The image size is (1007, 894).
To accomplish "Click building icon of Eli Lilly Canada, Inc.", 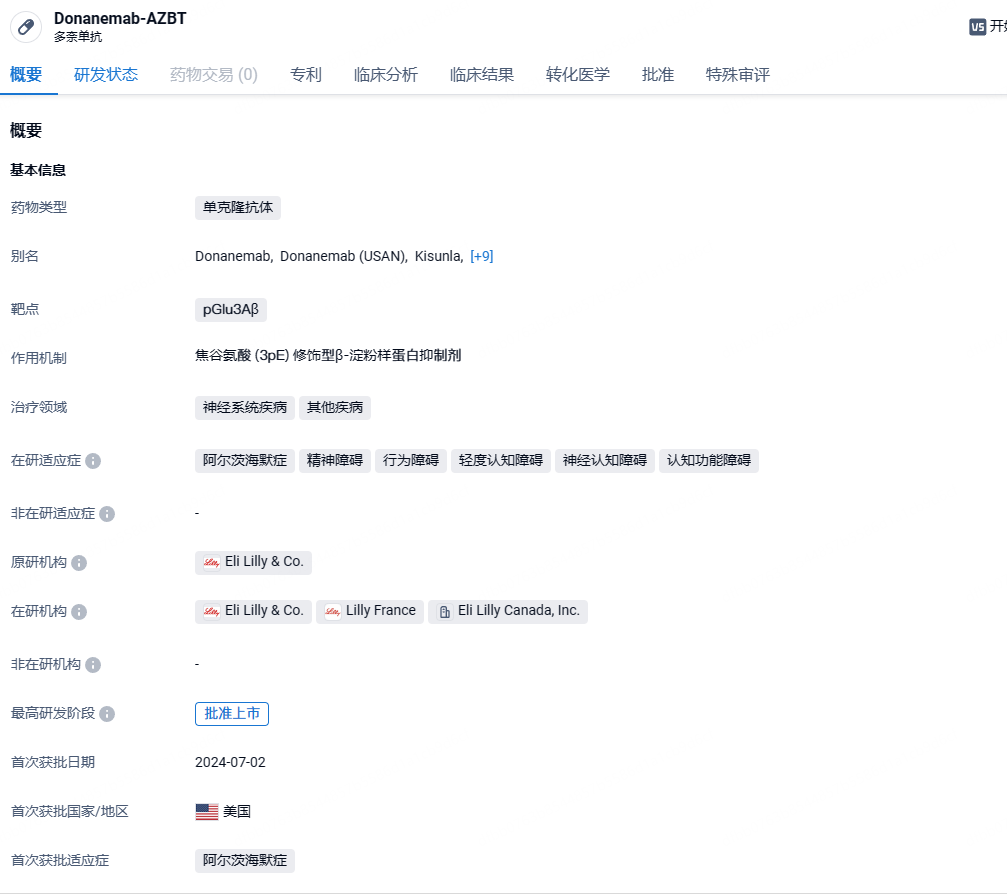I will pyautogui.click(x=444, y=611).
